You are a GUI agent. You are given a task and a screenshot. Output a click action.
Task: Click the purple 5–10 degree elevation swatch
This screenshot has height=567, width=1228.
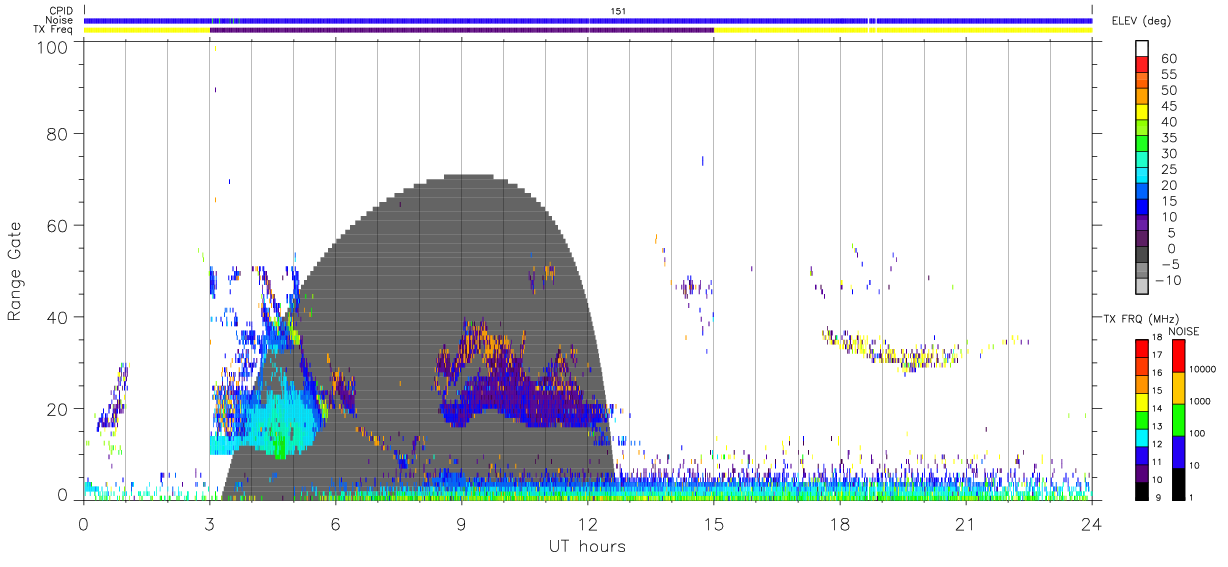1141,224
